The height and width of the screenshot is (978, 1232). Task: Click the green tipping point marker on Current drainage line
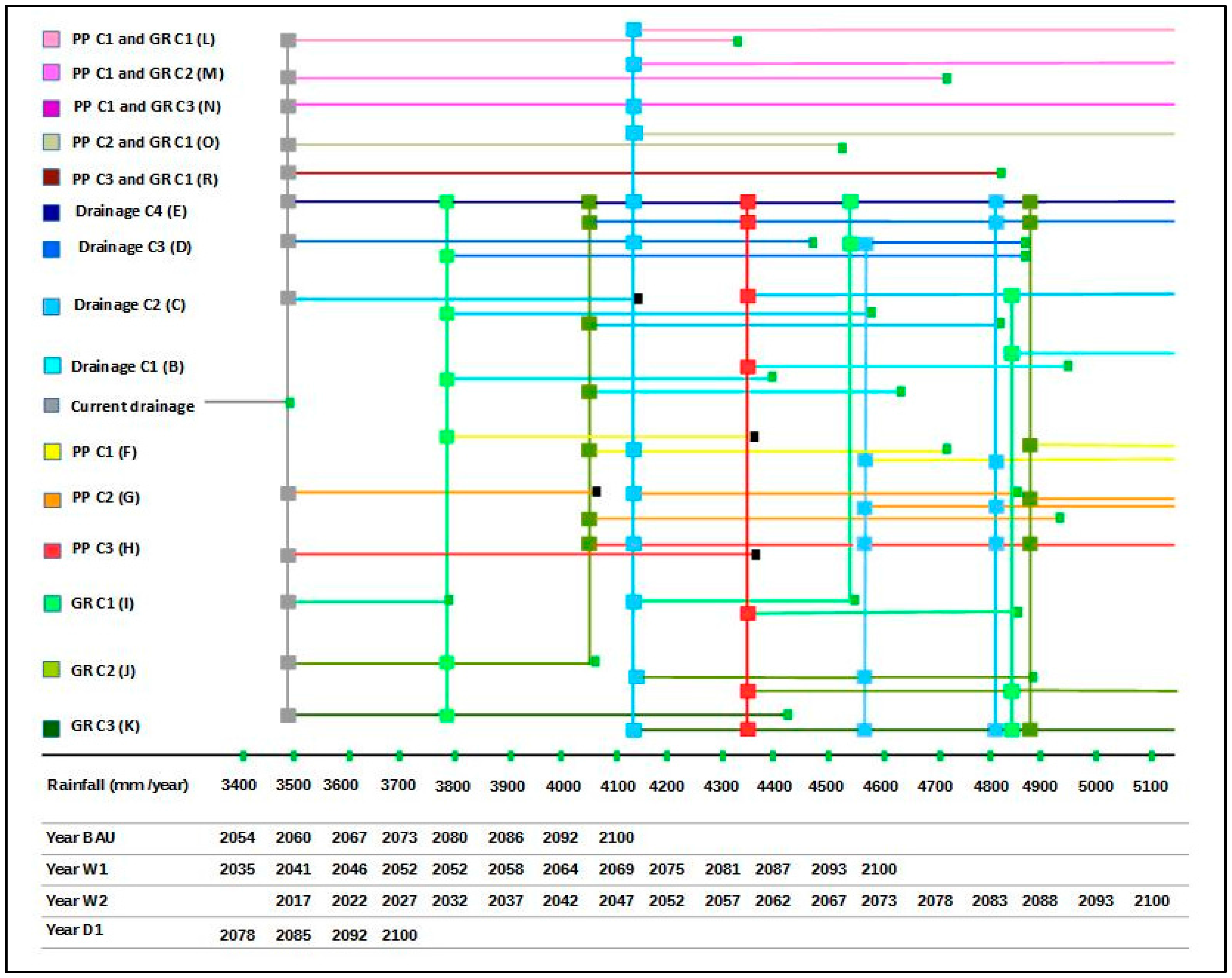click(x=290, y=403)
